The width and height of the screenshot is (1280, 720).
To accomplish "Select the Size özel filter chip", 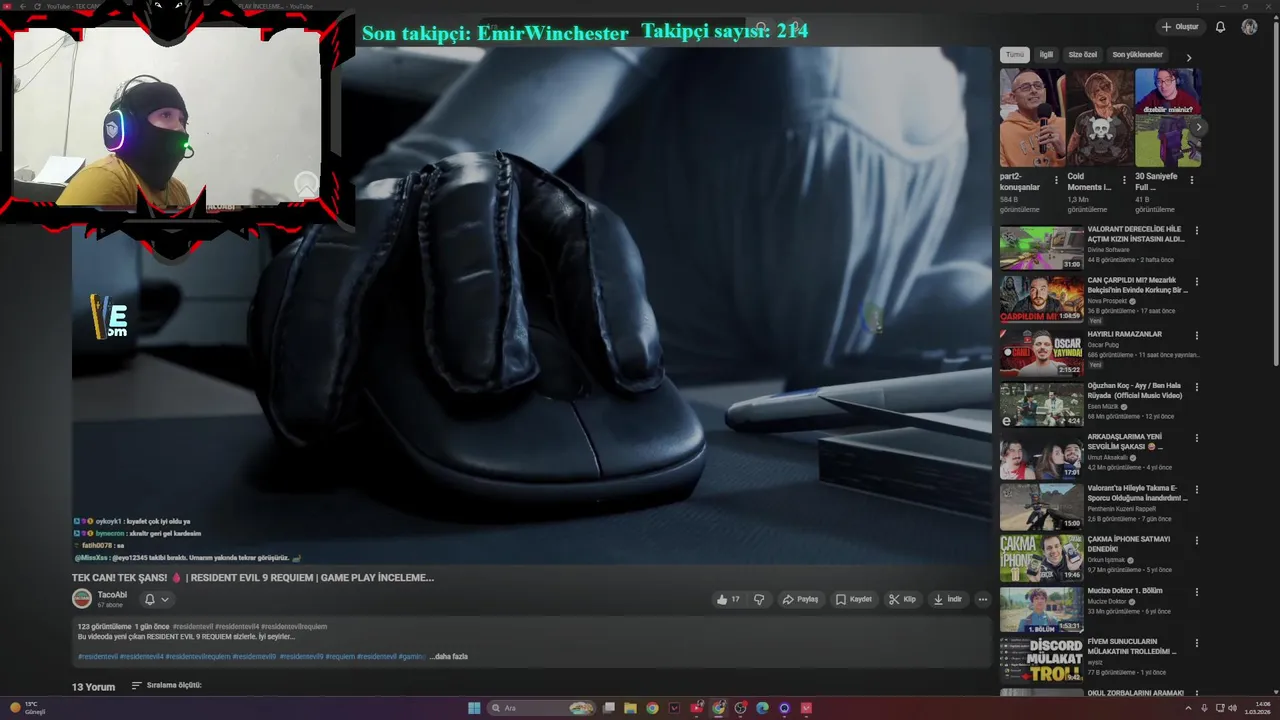I will 1083,55.
